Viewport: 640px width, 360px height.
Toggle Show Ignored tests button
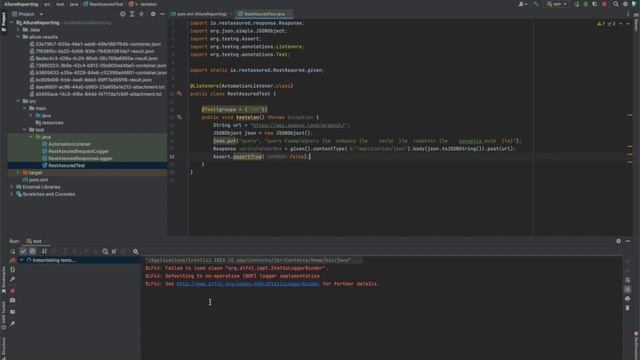coord(33,251)
